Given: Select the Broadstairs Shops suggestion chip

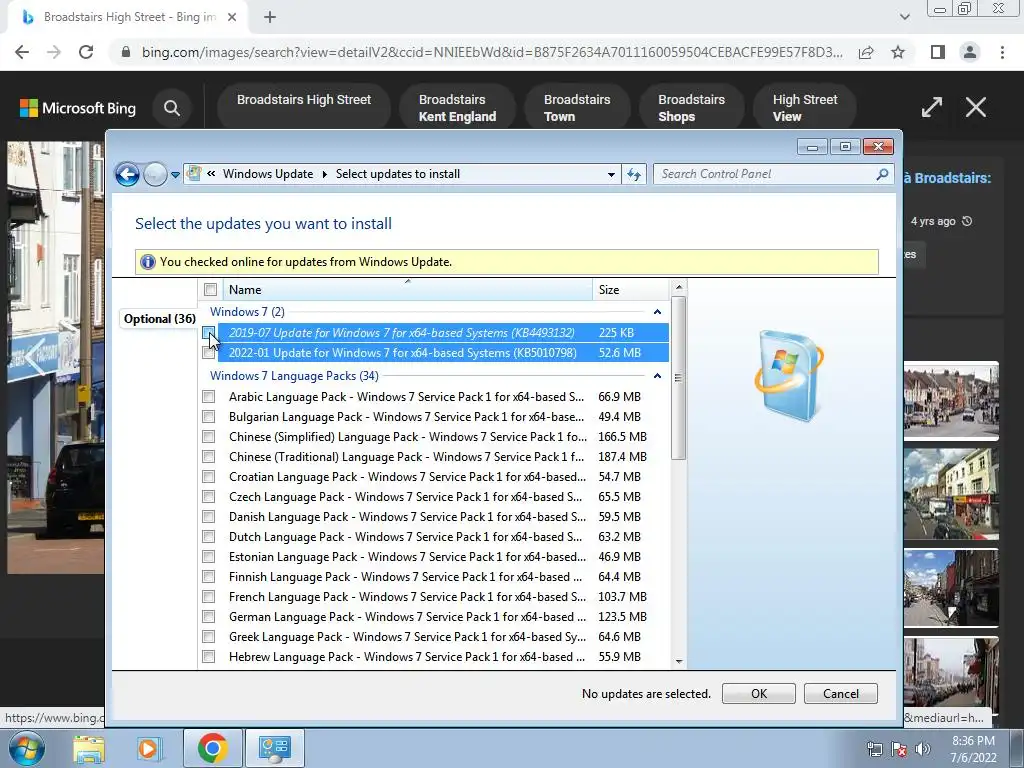Looking at the screenshot, I should [x=692, y=108].
